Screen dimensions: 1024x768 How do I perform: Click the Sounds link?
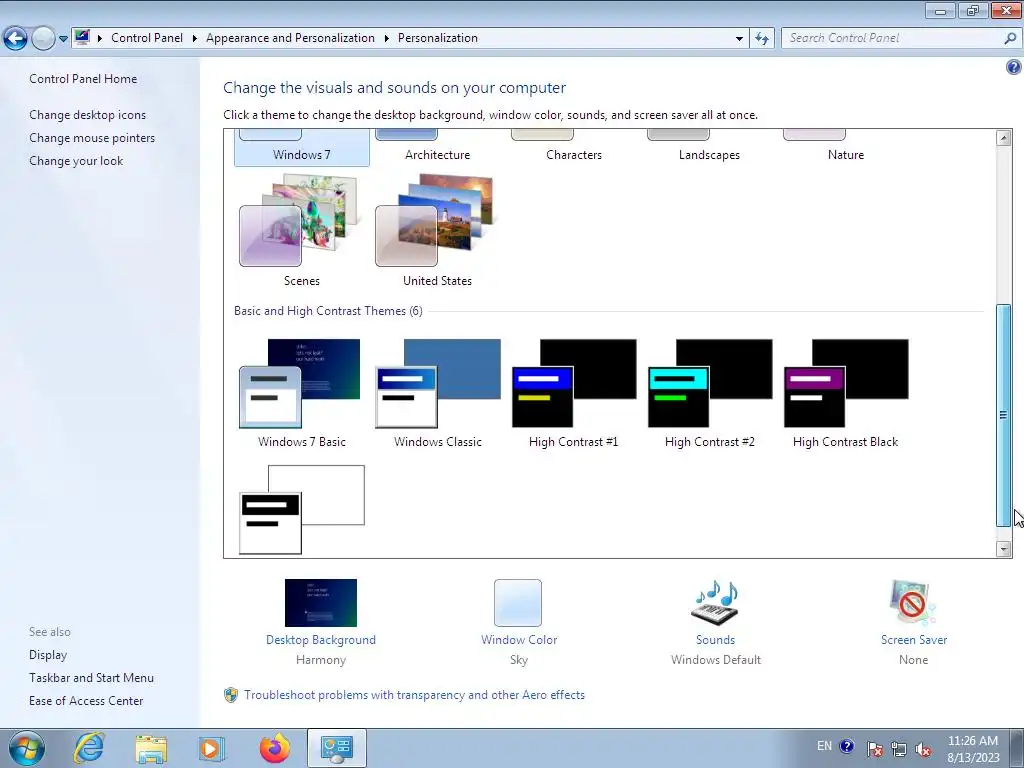click(715, 640)
